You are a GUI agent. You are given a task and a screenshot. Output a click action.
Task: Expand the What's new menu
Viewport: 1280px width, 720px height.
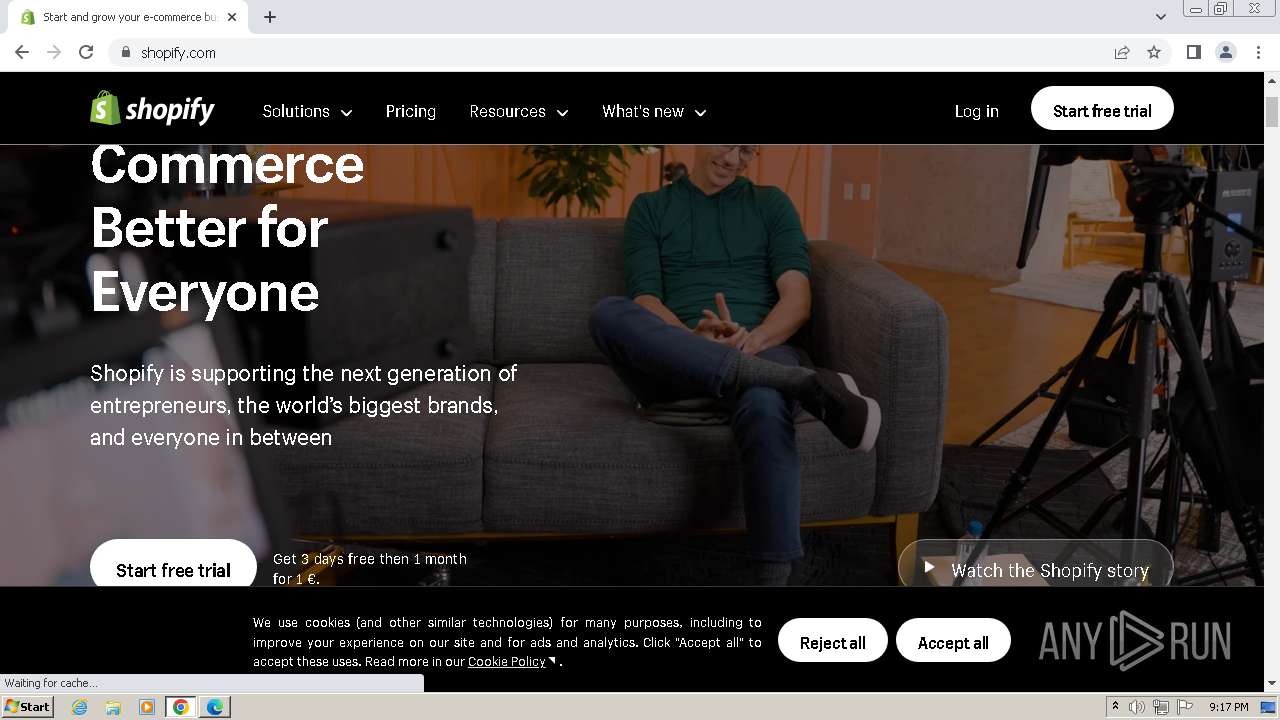(x=654, y=111)
